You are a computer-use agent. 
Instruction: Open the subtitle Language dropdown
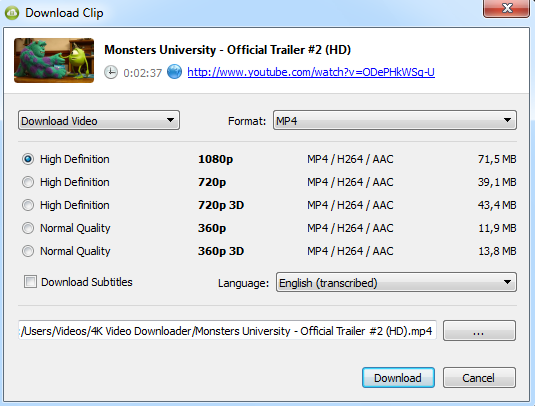pyautogui.click(x=396, y=282)
